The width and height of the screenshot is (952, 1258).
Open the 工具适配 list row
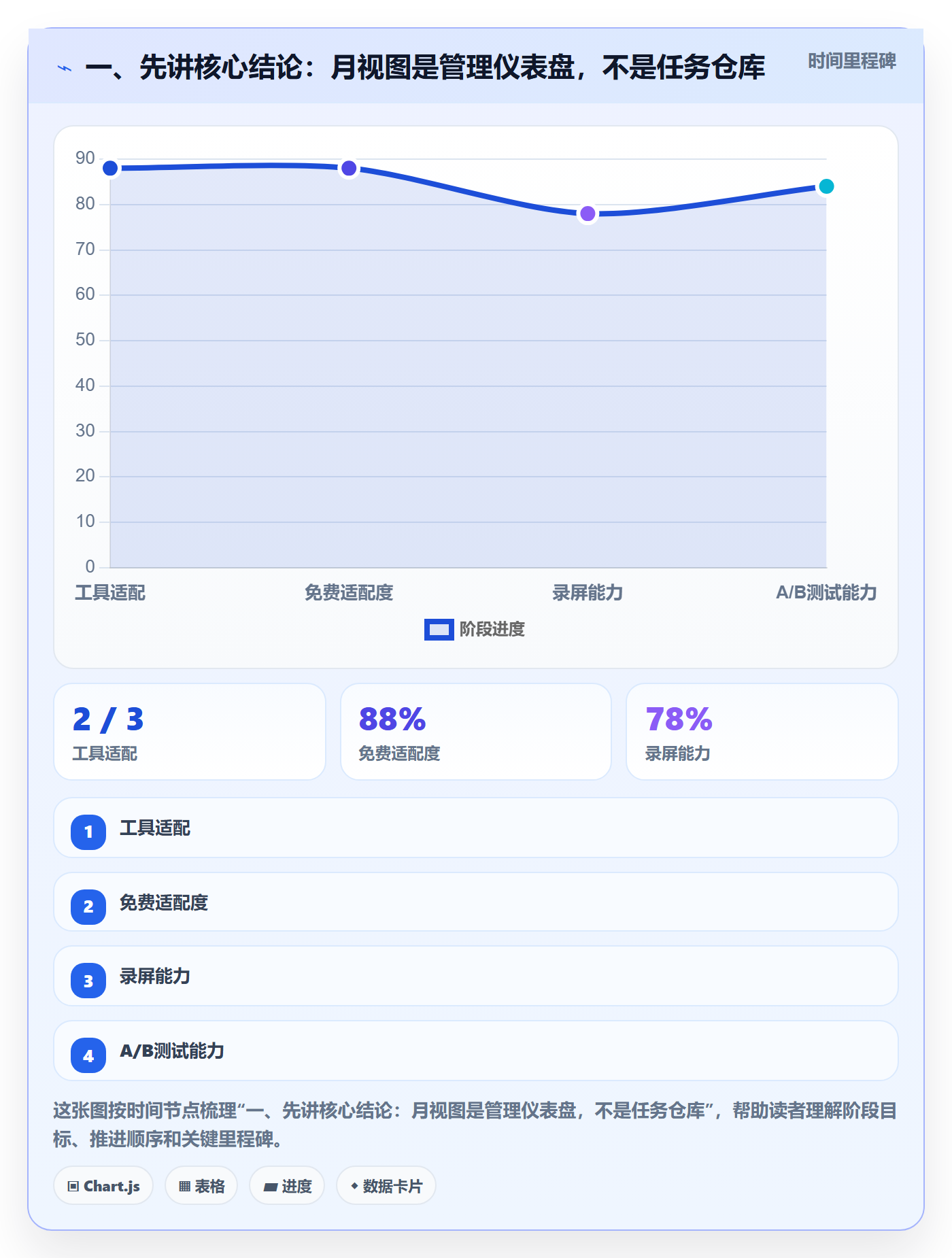476,828
